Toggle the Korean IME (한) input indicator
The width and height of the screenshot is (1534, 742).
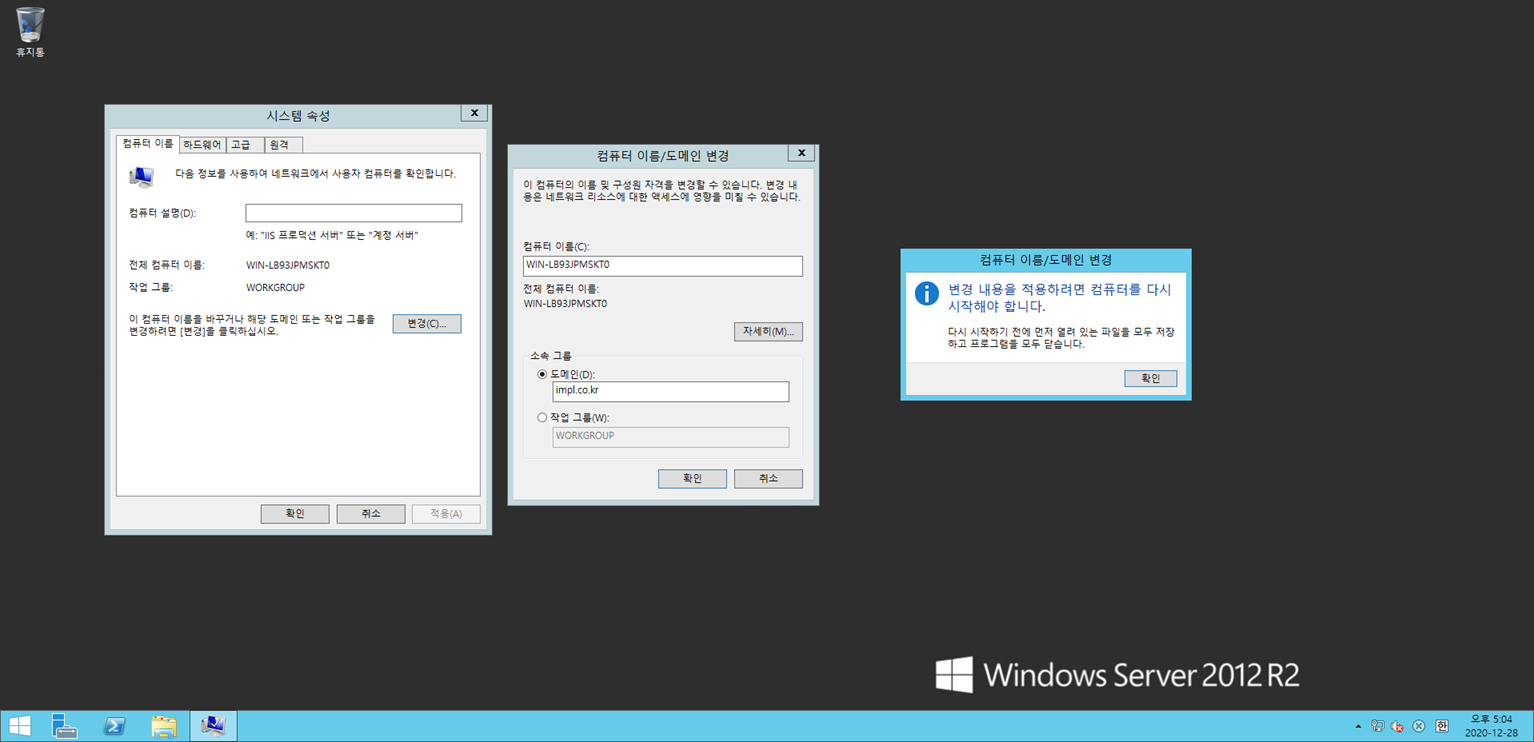pyautogui.click(x=1441, y=726)
